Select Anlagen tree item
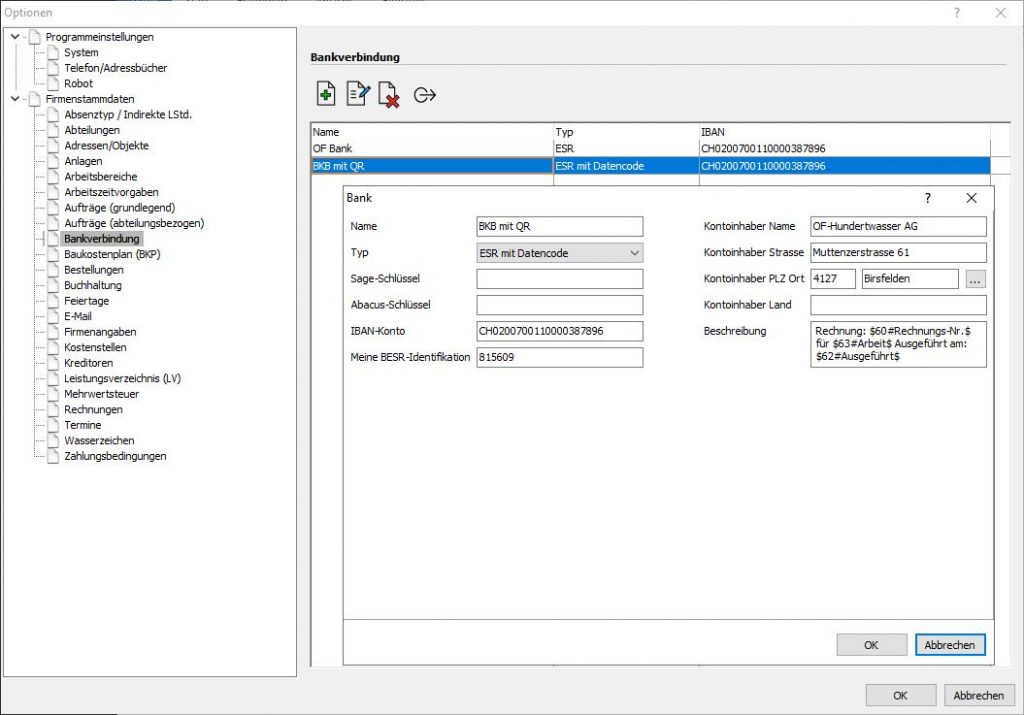Screen dimensions: 1024x715 point(83,161)
